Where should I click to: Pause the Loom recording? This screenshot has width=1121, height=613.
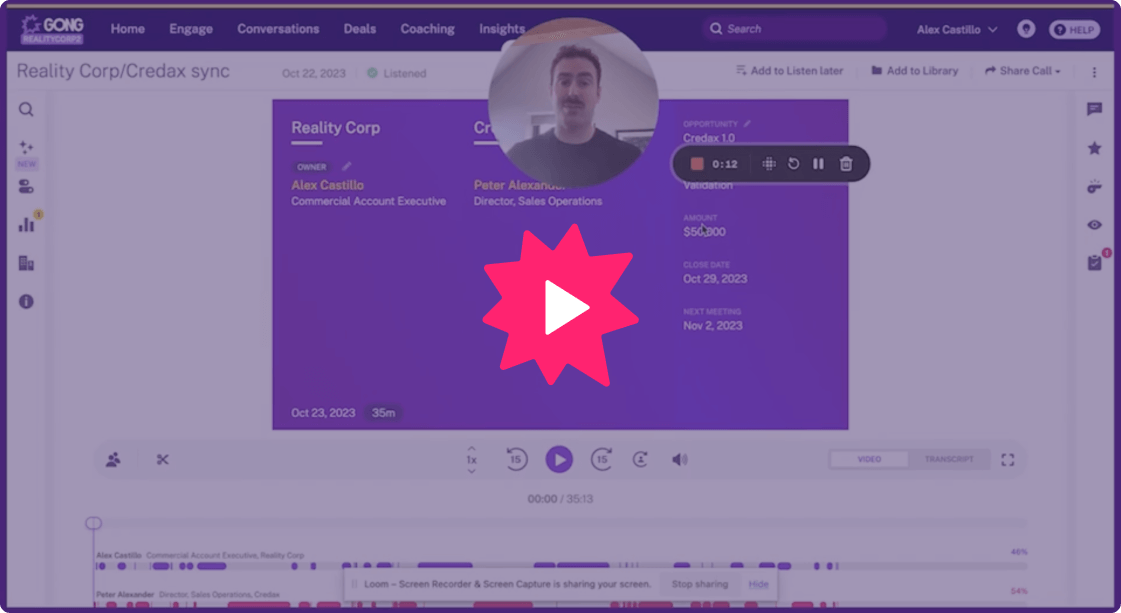pyautogui.click(x=819, y=164)
